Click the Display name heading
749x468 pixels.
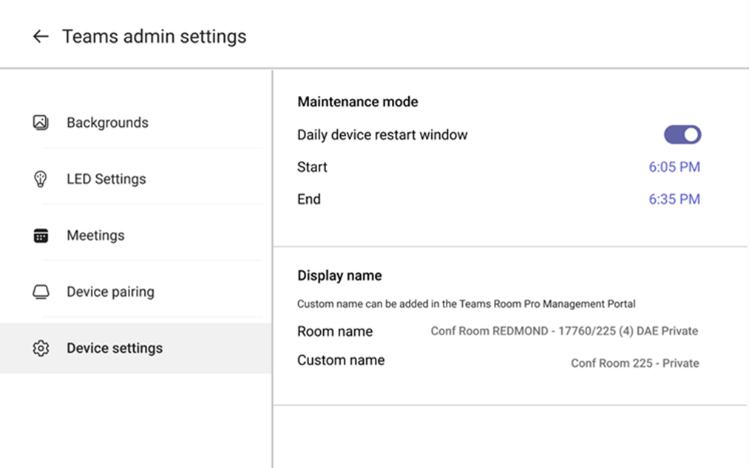coord(339,275)
